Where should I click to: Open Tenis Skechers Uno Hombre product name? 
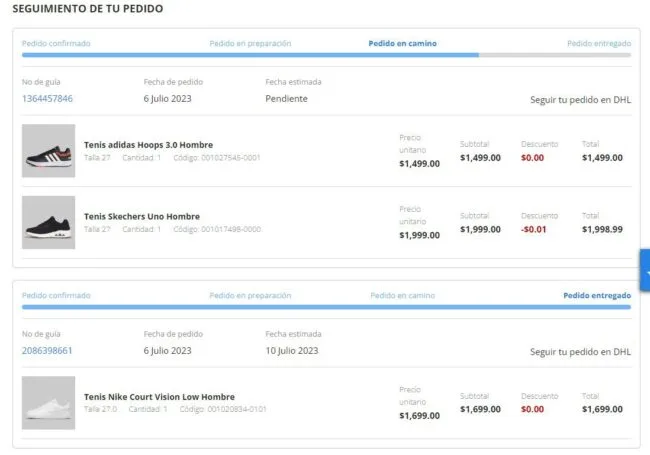click(x=141, y=216)
